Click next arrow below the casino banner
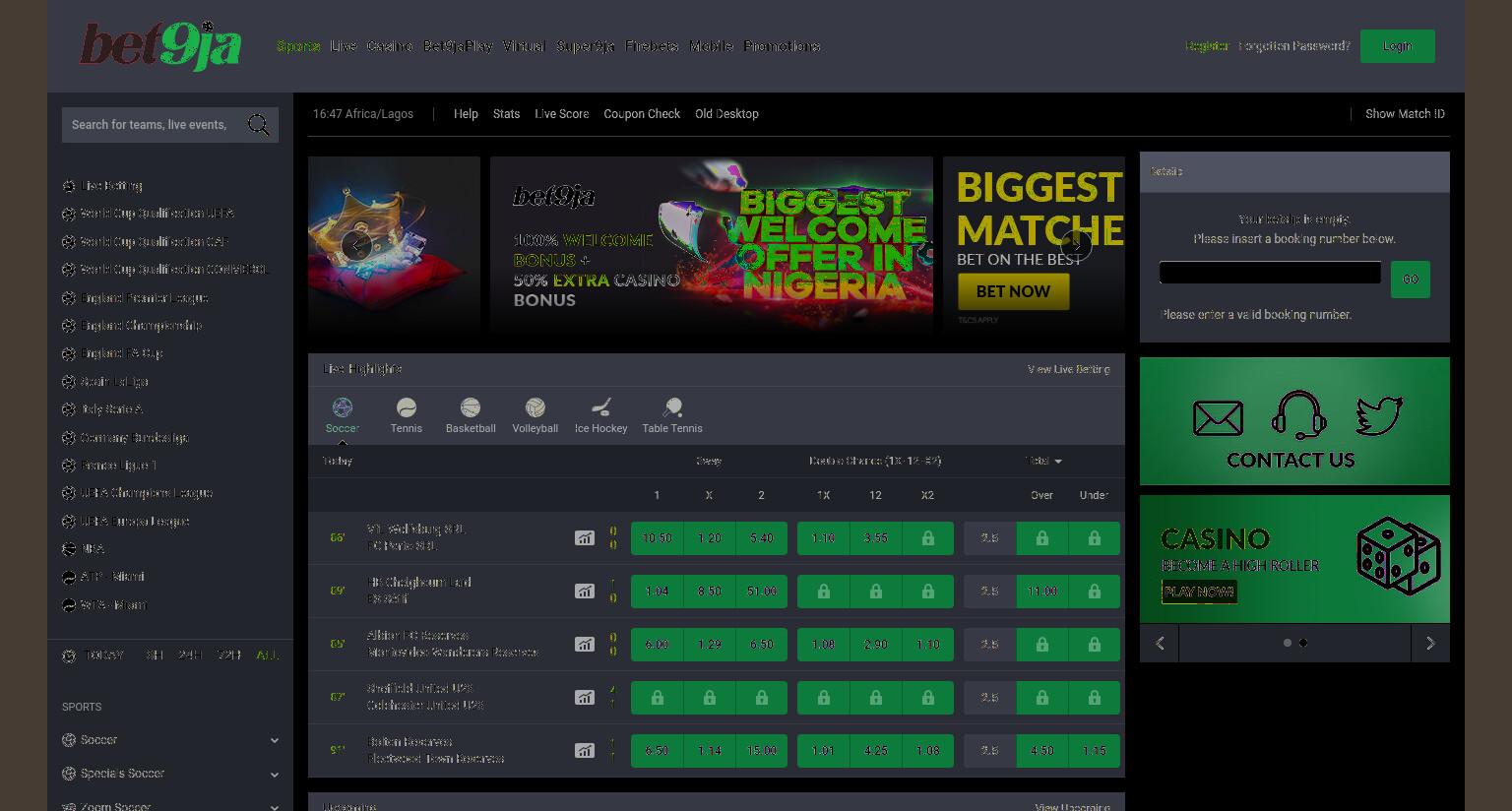The height and width of the screenshot is (811, 1512). click(x=1430, y=643)
